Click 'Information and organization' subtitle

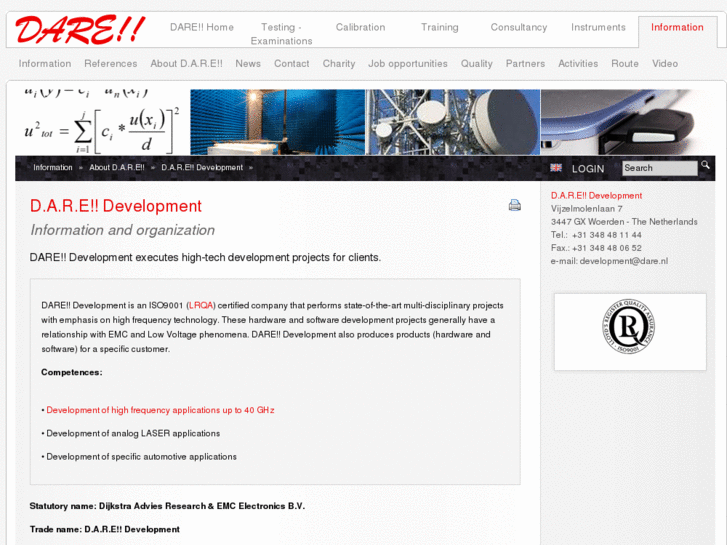(x=122, y=230)
